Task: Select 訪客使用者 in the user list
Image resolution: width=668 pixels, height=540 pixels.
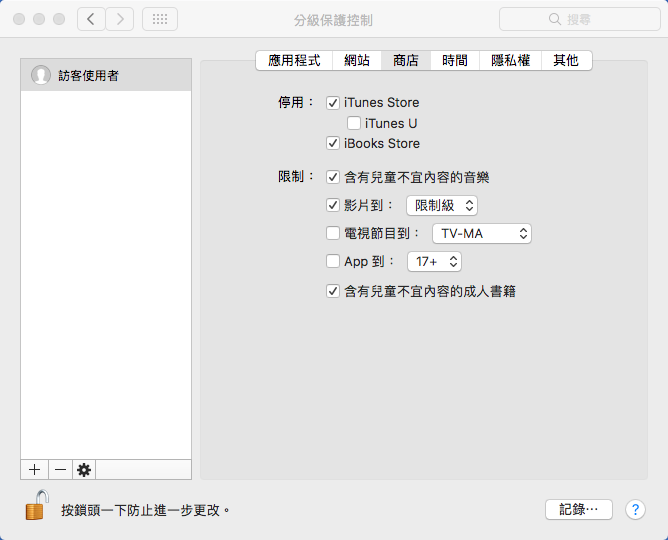Action: 106,75
